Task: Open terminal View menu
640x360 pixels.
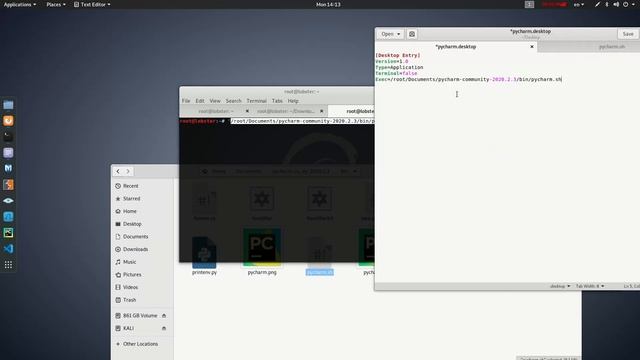Action: (215, 101)
